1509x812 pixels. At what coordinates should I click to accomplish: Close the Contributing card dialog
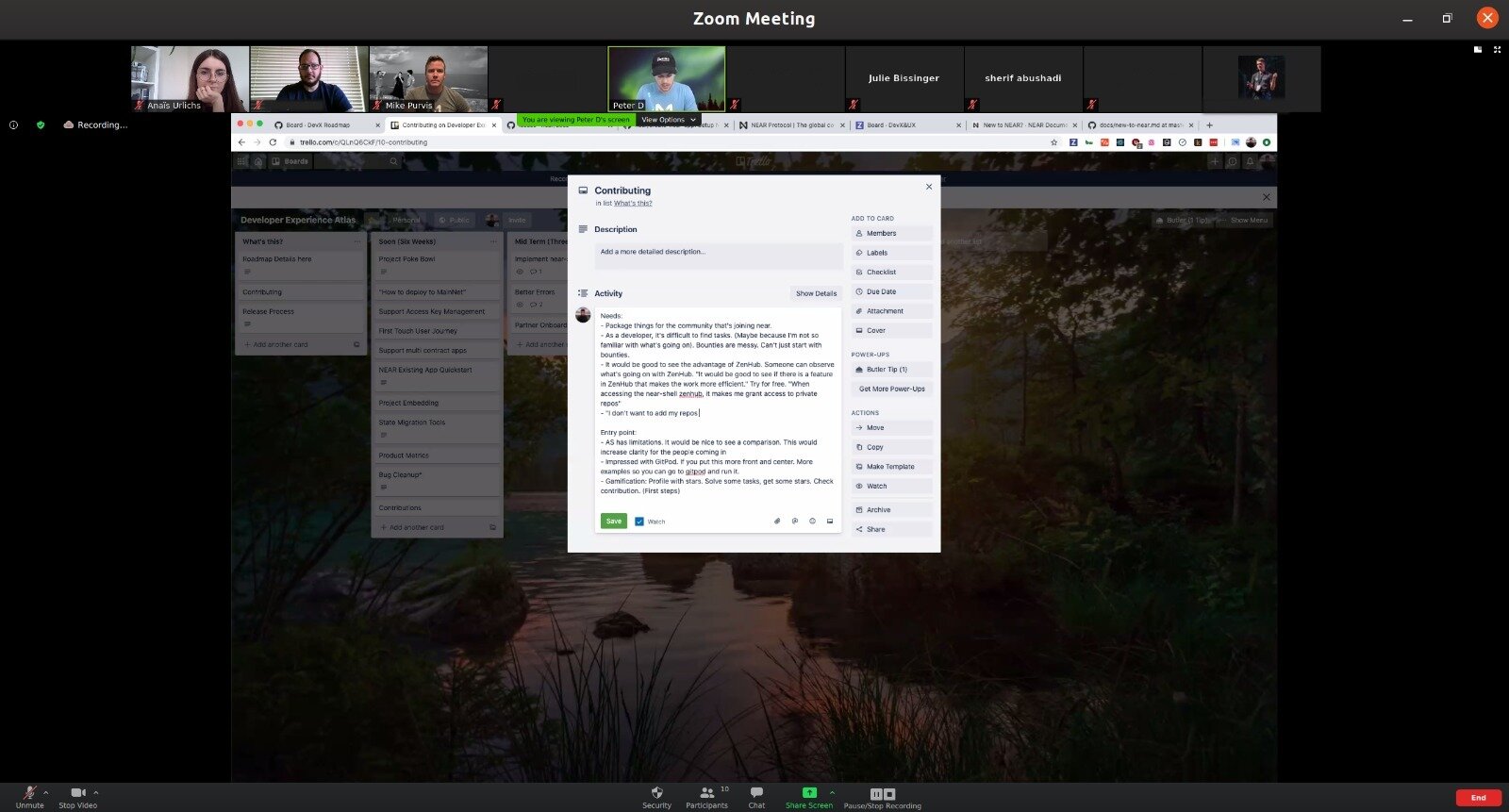pyautogui.click(x=929, y=187)
